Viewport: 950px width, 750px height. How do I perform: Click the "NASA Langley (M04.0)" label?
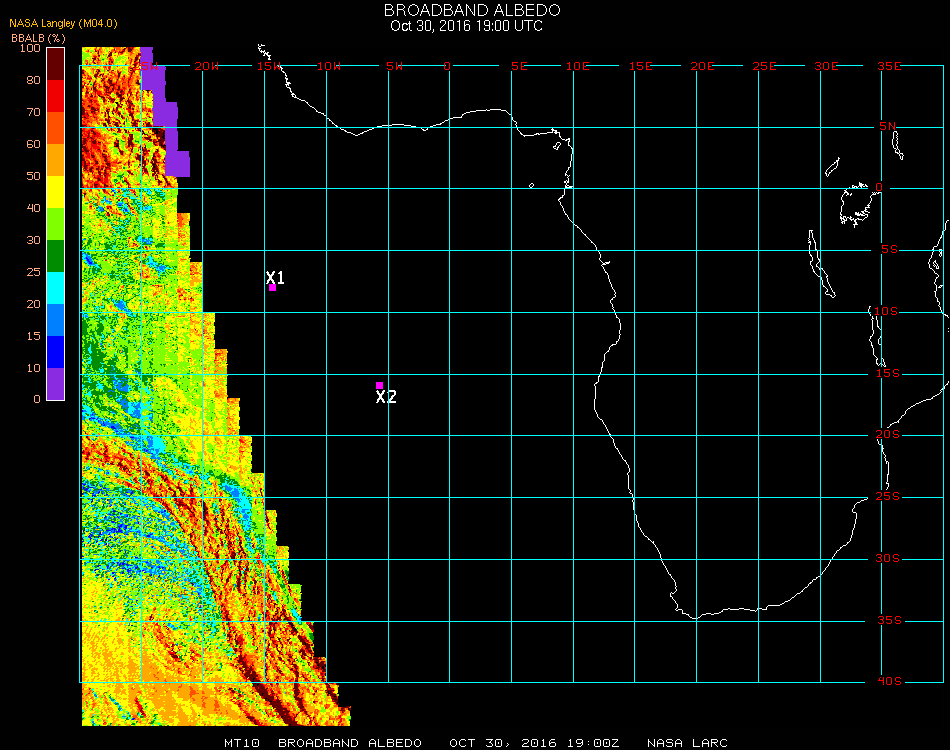pos(63,24)
